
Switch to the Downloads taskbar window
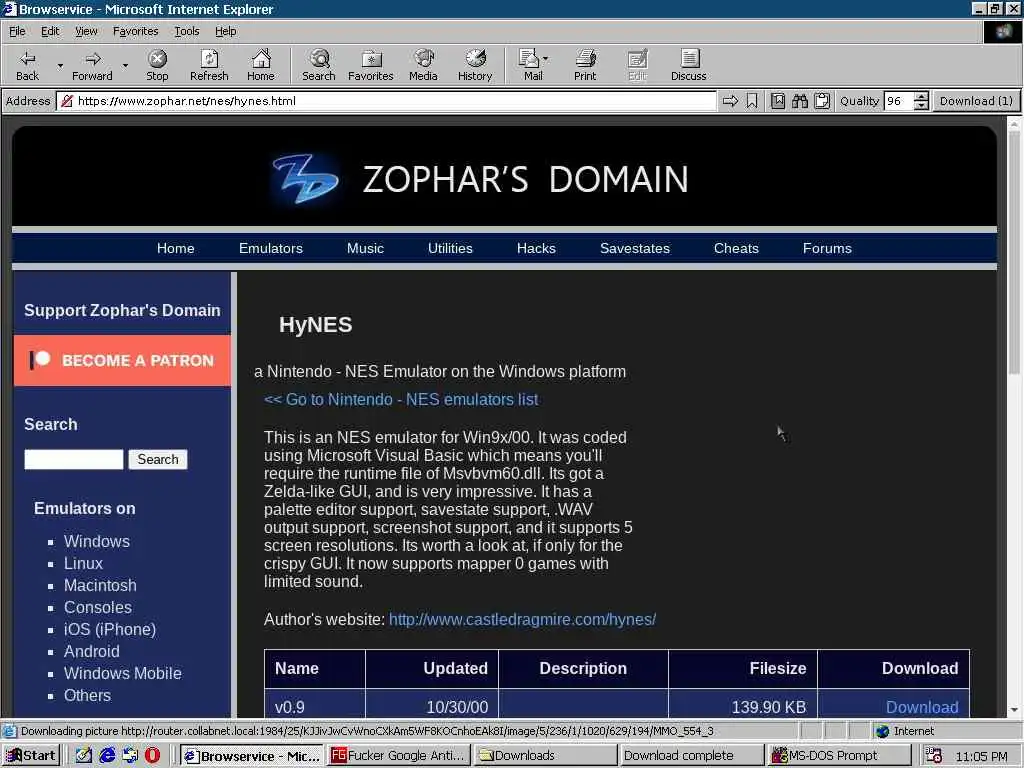[x=545, y=756]
